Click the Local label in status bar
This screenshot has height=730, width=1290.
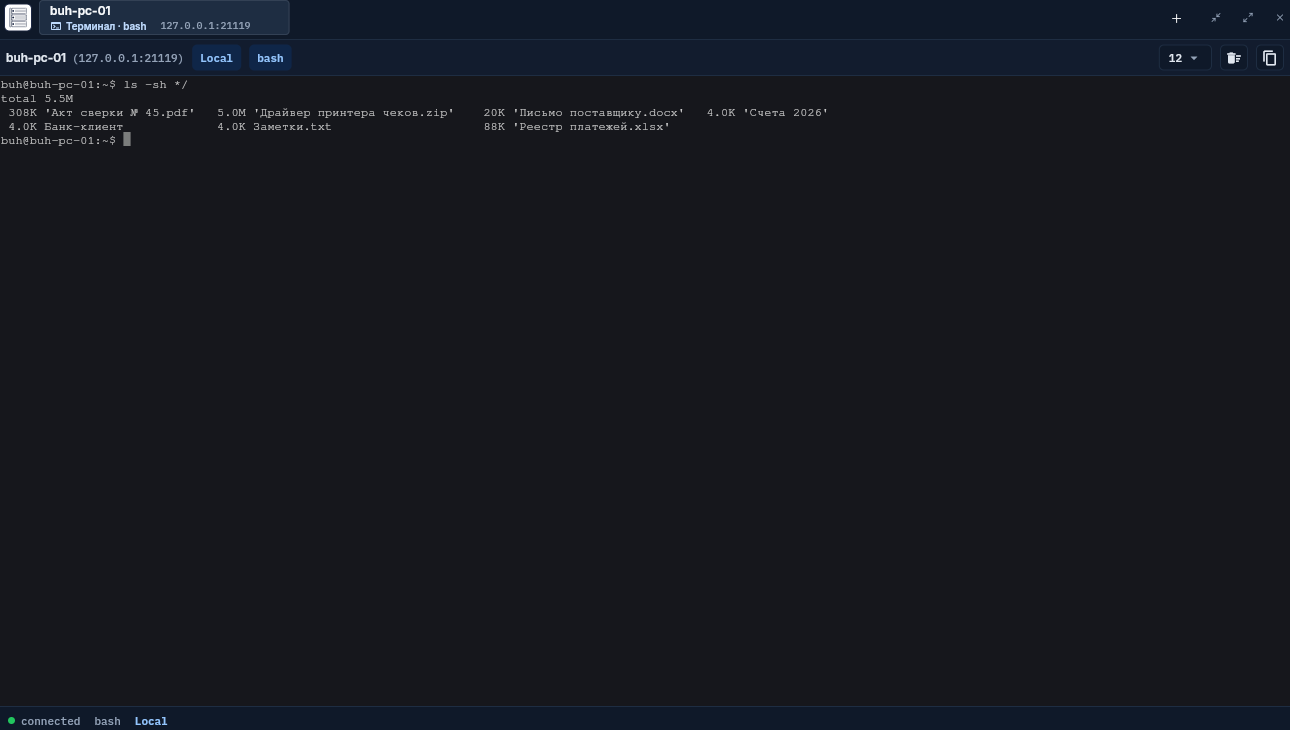point(151,721)
